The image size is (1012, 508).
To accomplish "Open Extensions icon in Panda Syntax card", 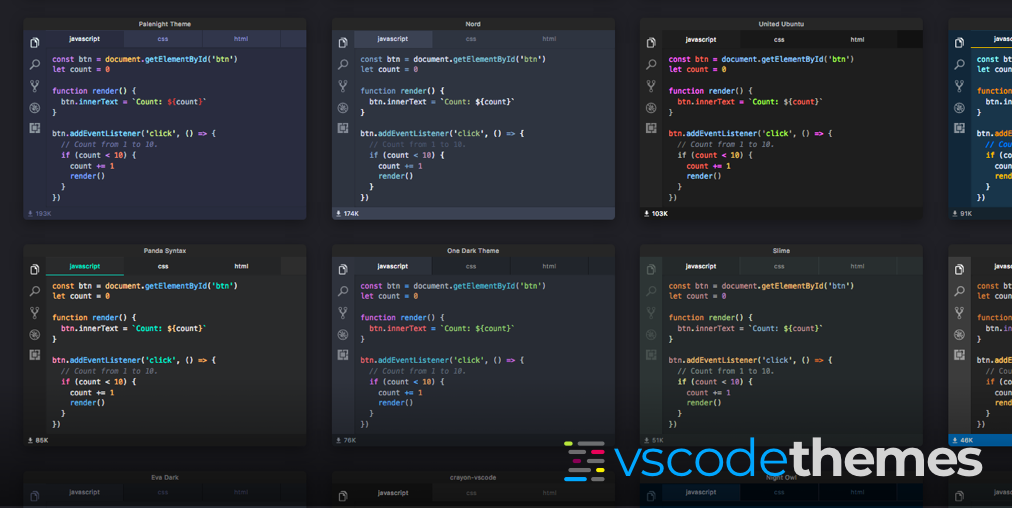I will [x=35, y=354].
